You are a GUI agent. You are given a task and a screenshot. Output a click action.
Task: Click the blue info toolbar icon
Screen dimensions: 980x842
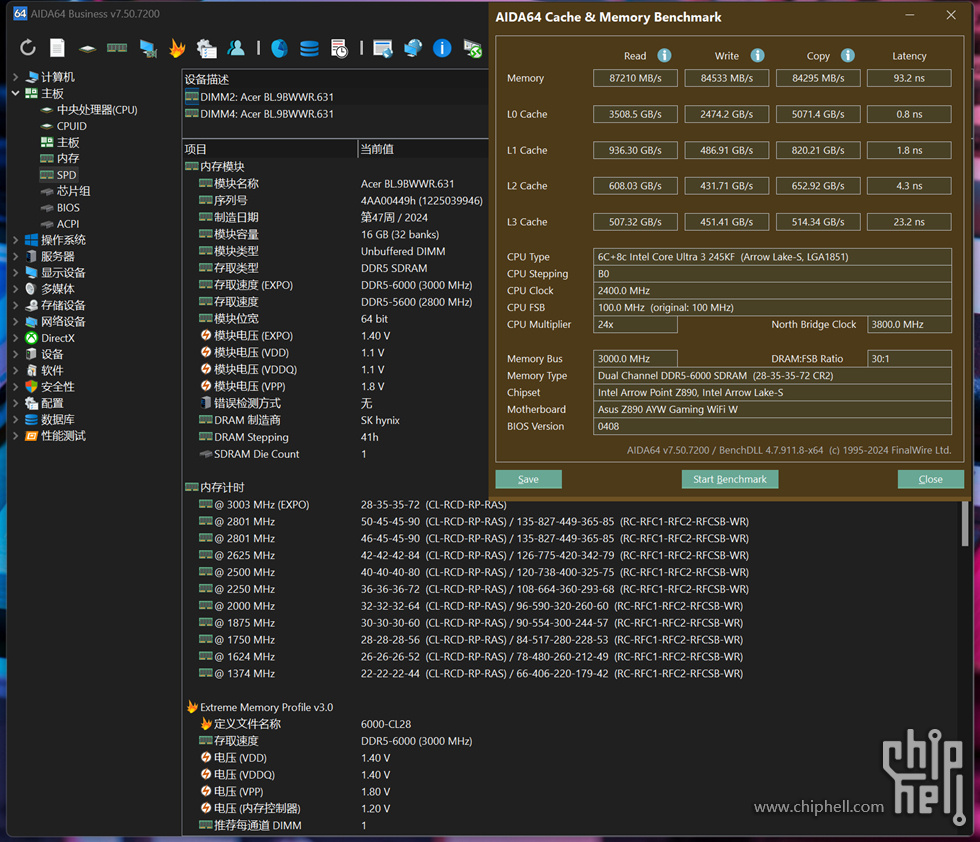(x=442, y=48)
